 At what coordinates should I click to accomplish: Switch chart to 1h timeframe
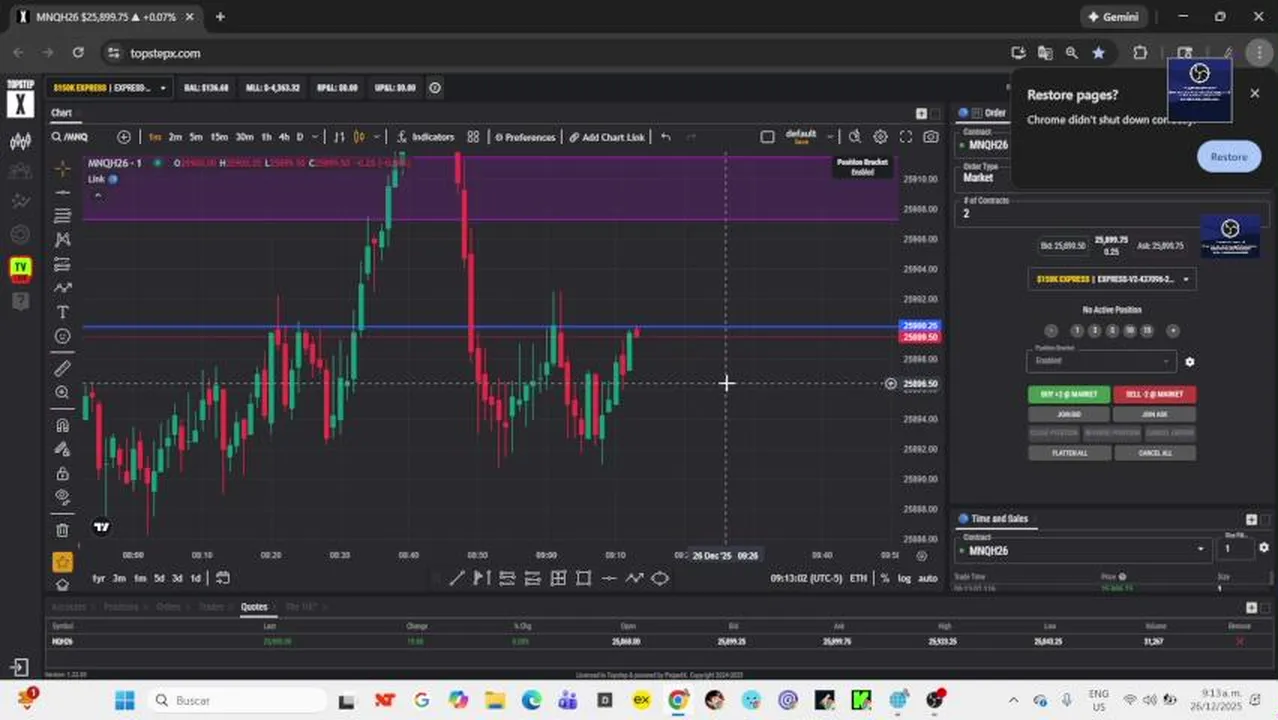(266, 137)
